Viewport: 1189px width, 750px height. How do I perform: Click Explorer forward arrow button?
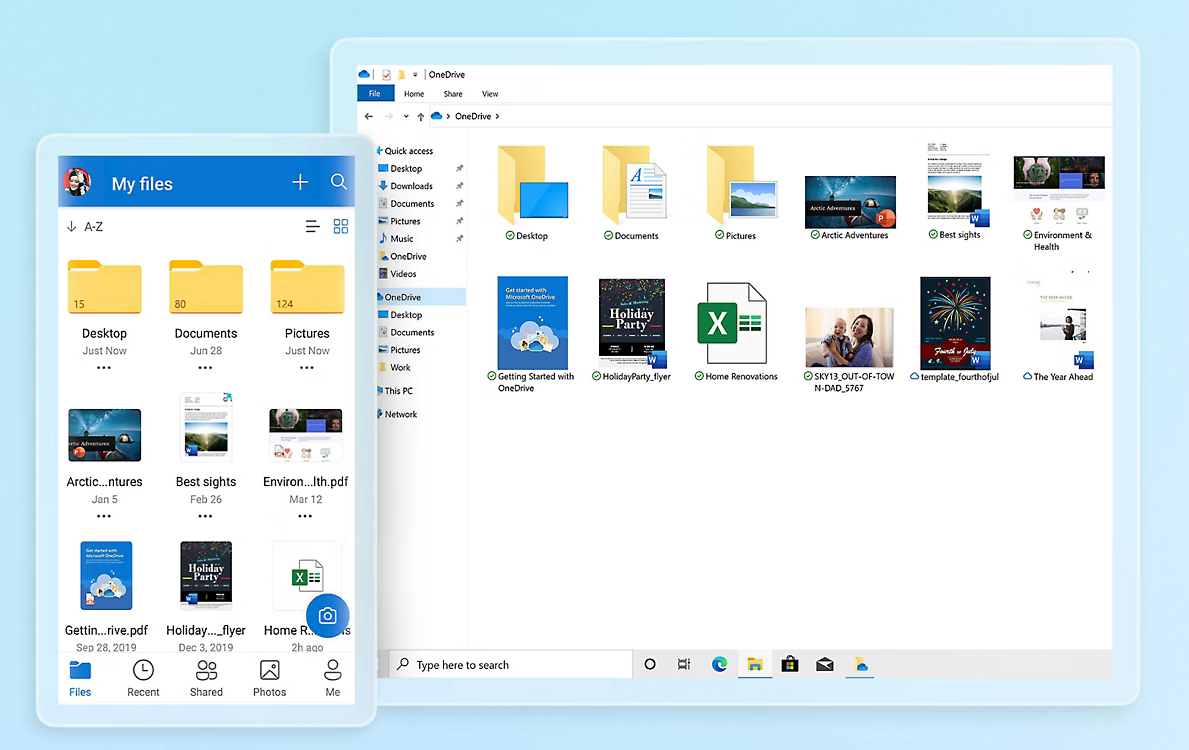coord(389,116)
